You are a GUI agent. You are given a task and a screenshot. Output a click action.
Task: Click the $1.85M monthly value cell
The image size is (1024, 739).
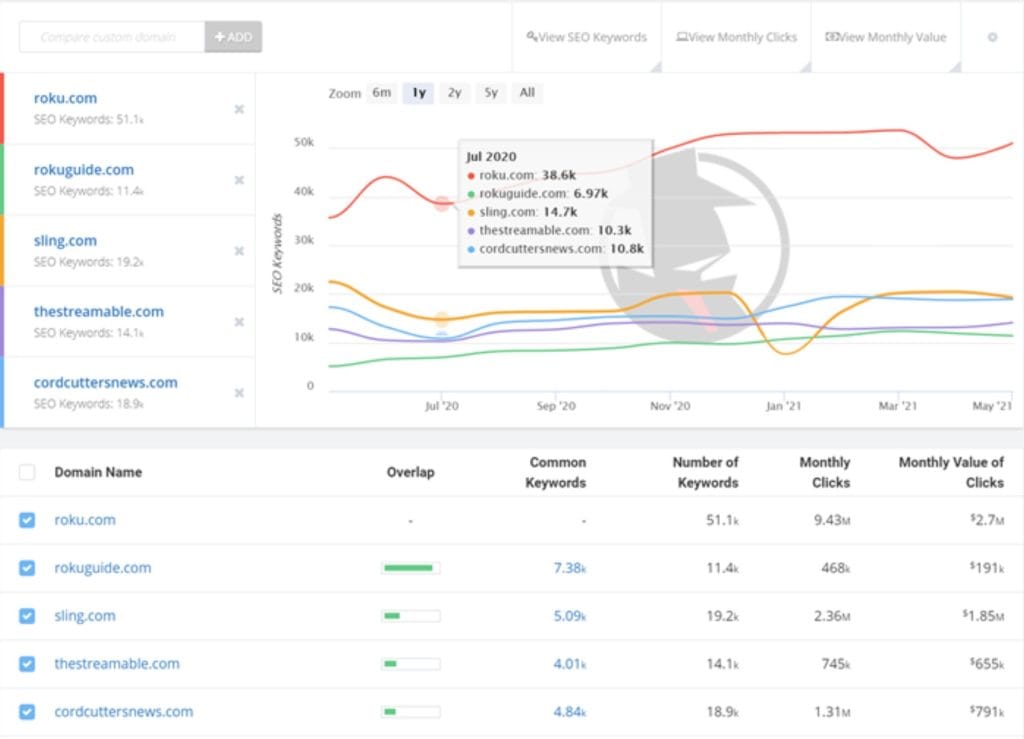point(983,616)
